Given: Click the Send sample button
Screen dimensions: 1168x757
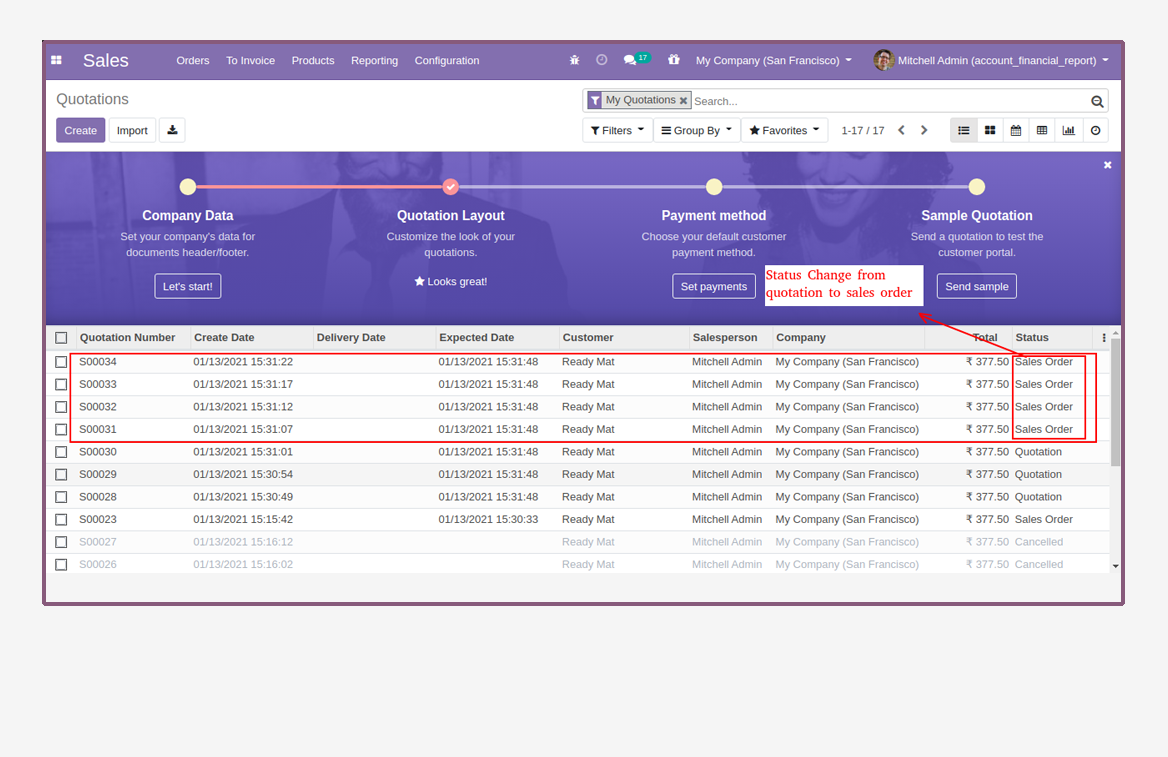Looking at the screenshot, I should coord(977,286).
